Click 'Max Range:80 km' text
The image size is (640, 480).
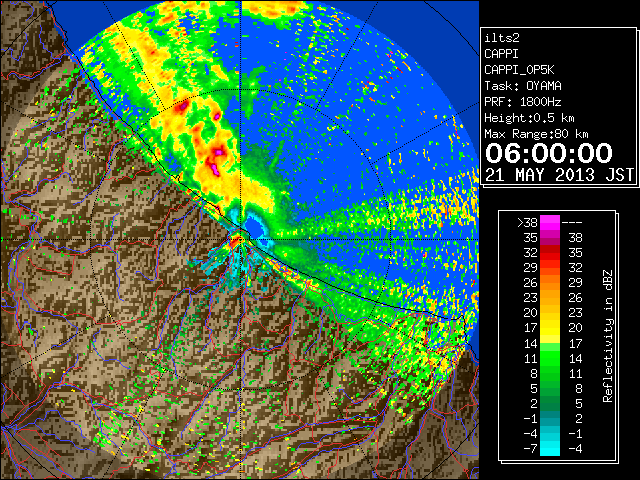pyautogui.click(x=536, y=134)
